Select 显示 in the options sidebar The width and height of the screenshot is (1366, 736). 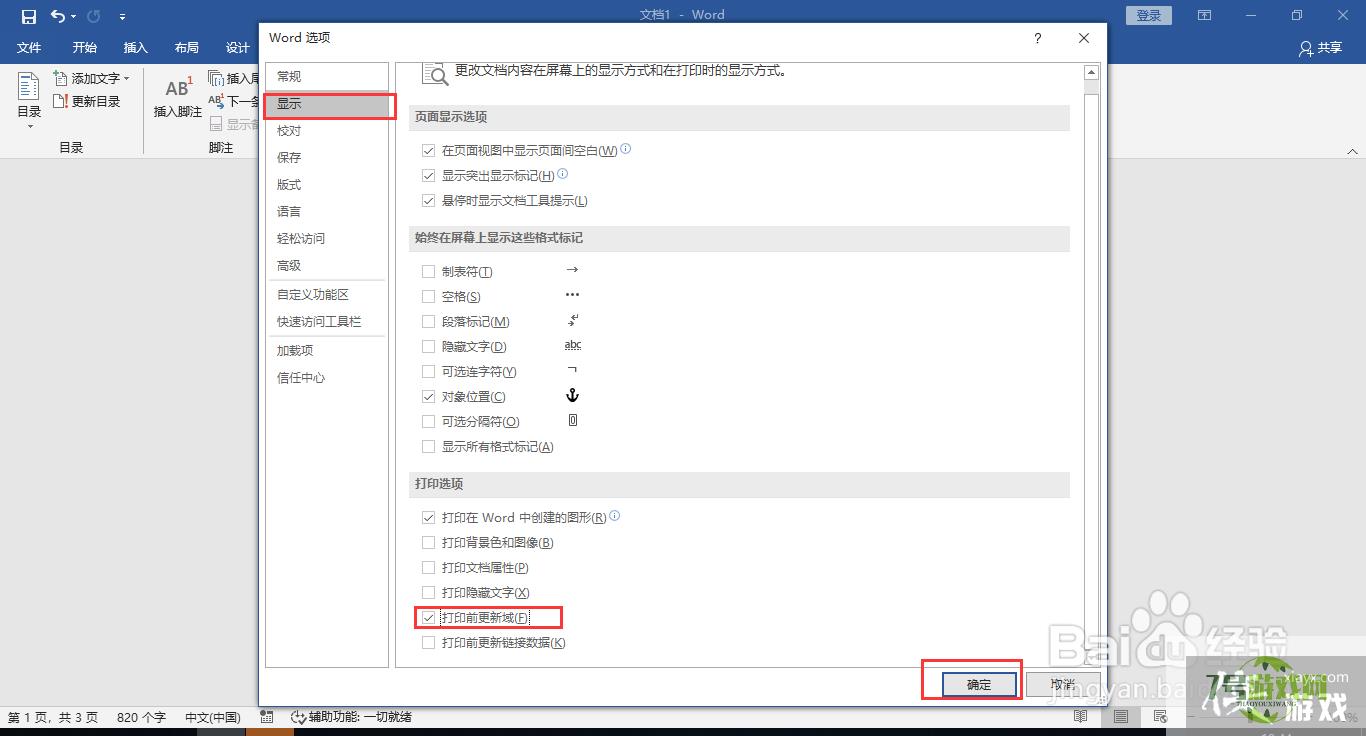(326, 104)
